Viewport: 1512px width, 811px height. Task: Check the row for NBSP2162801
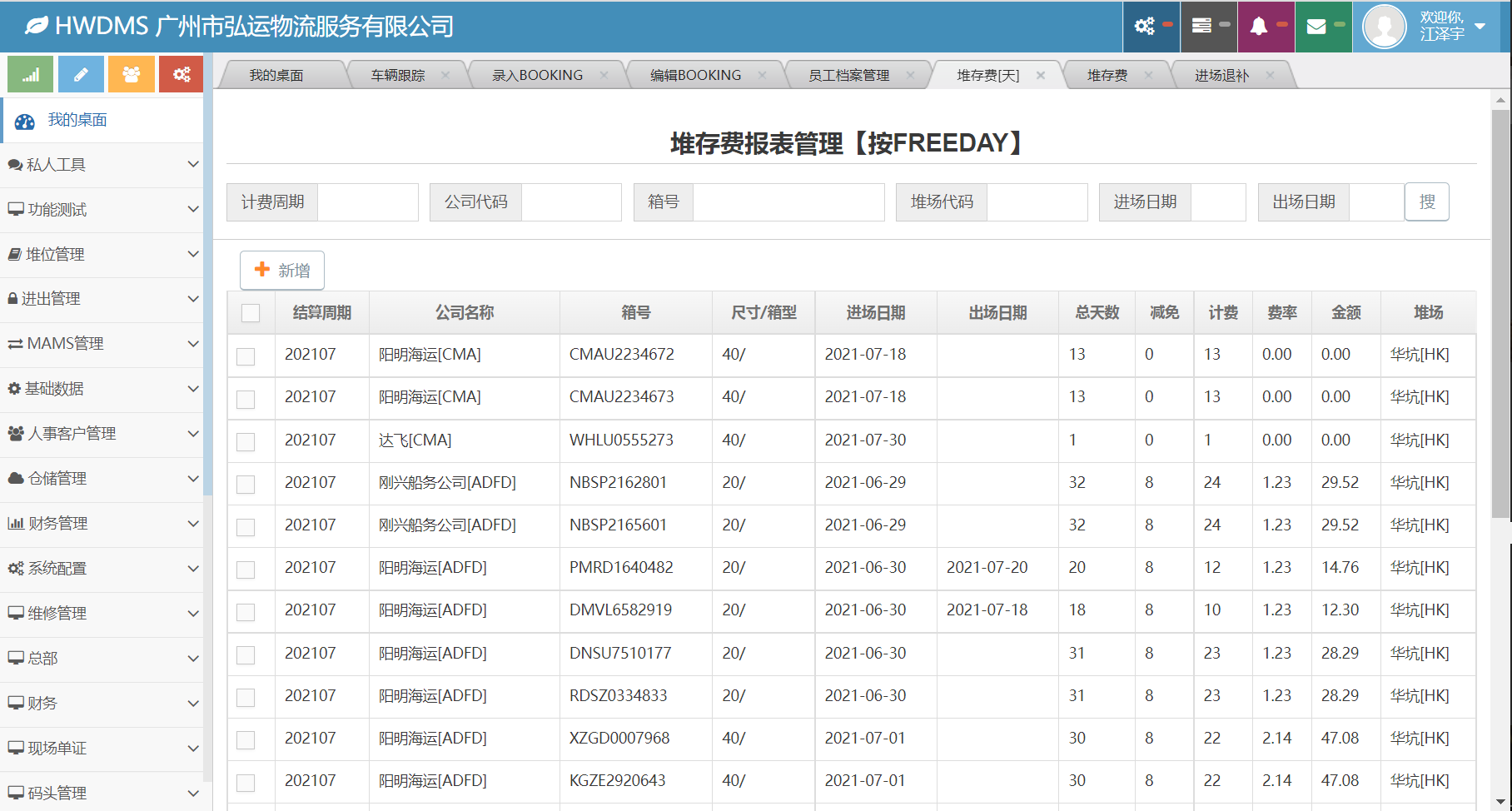pos(246,485)
